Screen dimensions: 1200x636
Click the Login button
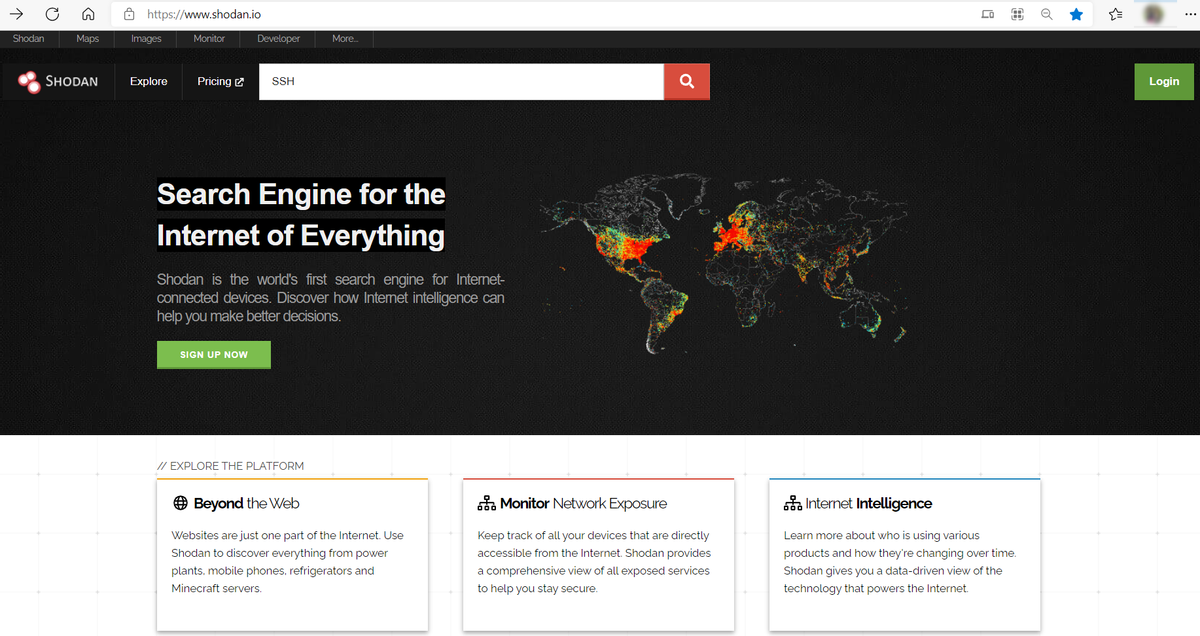click(x=1163, y=81)
